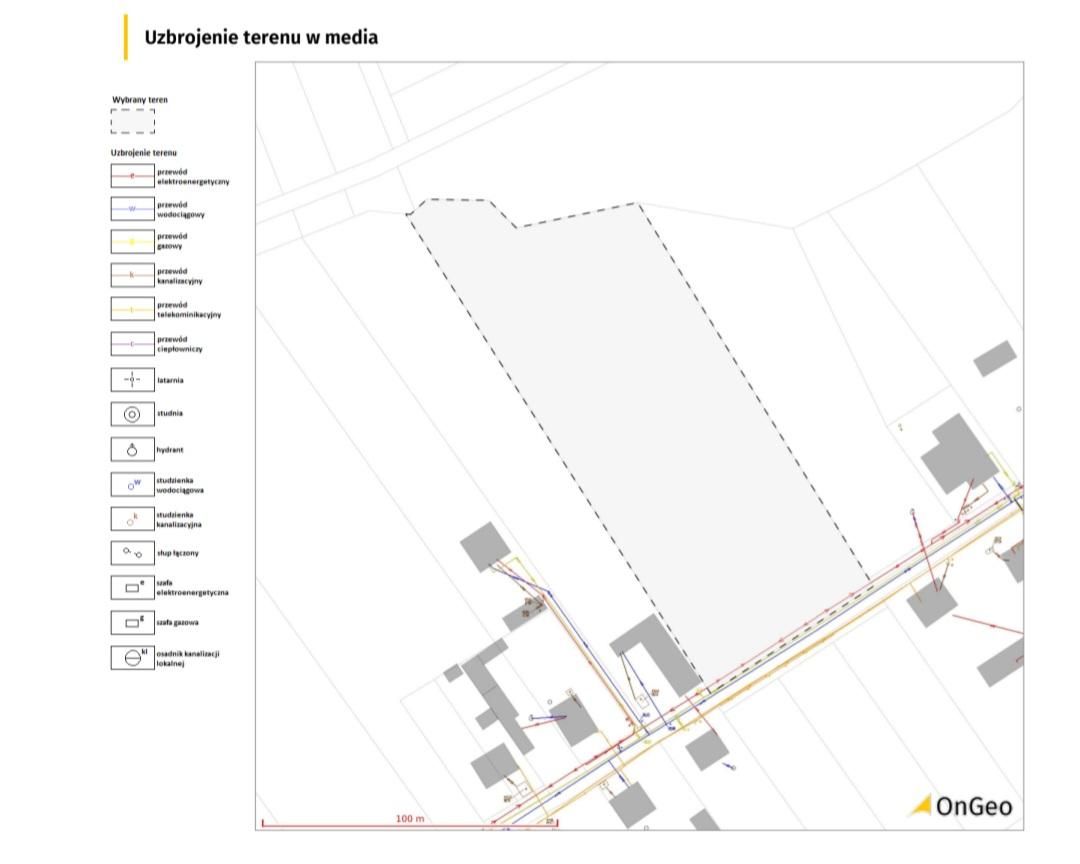This screenshot has height=864, width=1080.
Task: Click the telecom line legend symbol
Action: (132, 309)
